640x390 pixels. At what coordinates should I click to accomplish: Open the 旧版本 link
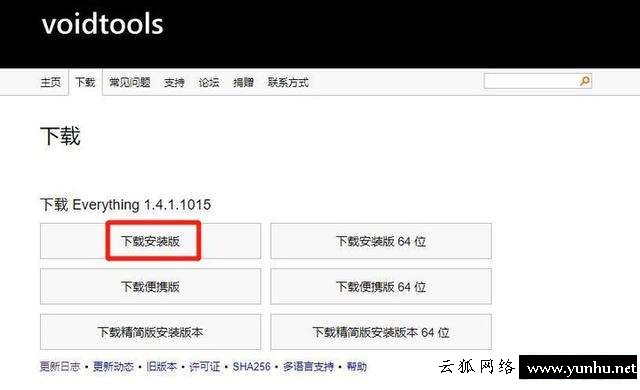pos(162,366)
